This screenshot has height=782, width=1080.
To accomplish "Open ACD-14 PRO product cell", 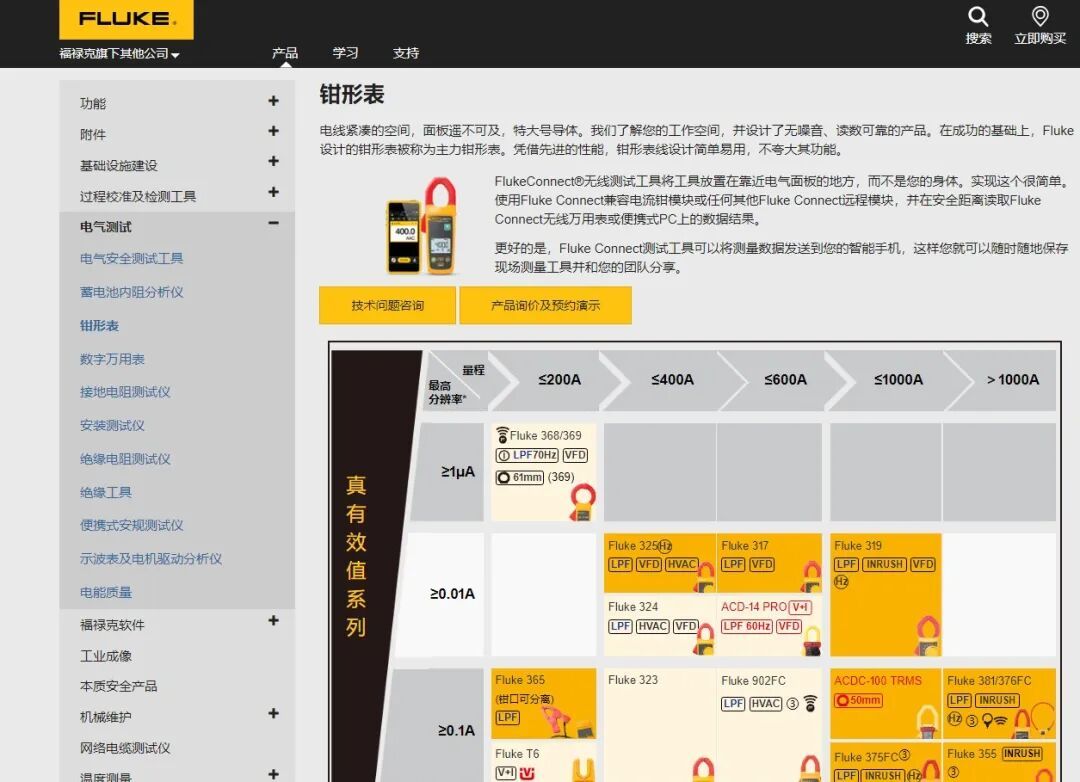I will 769,625.
